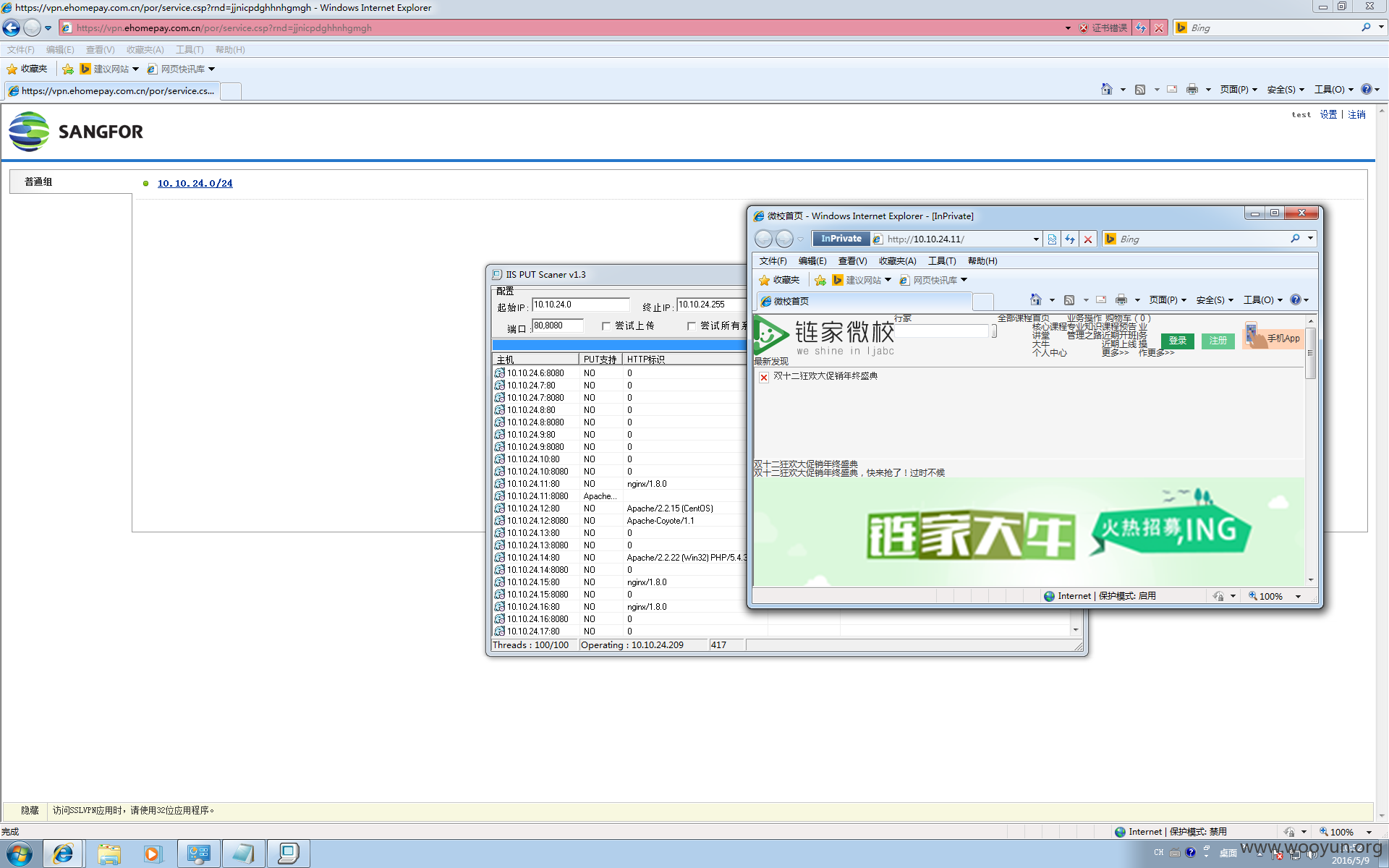This screenshot has width=1389, height=868.
Task: Open the 帮助(H) menu in the main IE window
Action: pyautogui.click(x=230, y=50)
